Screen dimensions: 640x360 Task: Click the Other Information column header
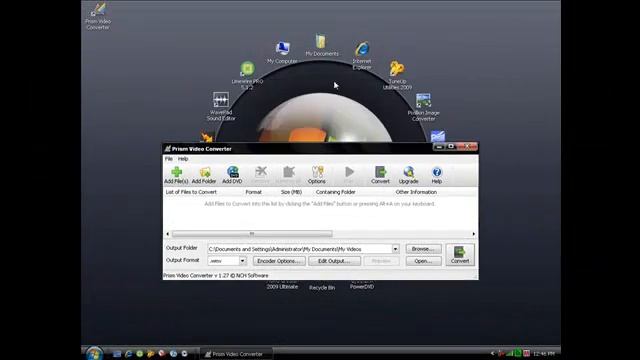click(x=416, y=192)
